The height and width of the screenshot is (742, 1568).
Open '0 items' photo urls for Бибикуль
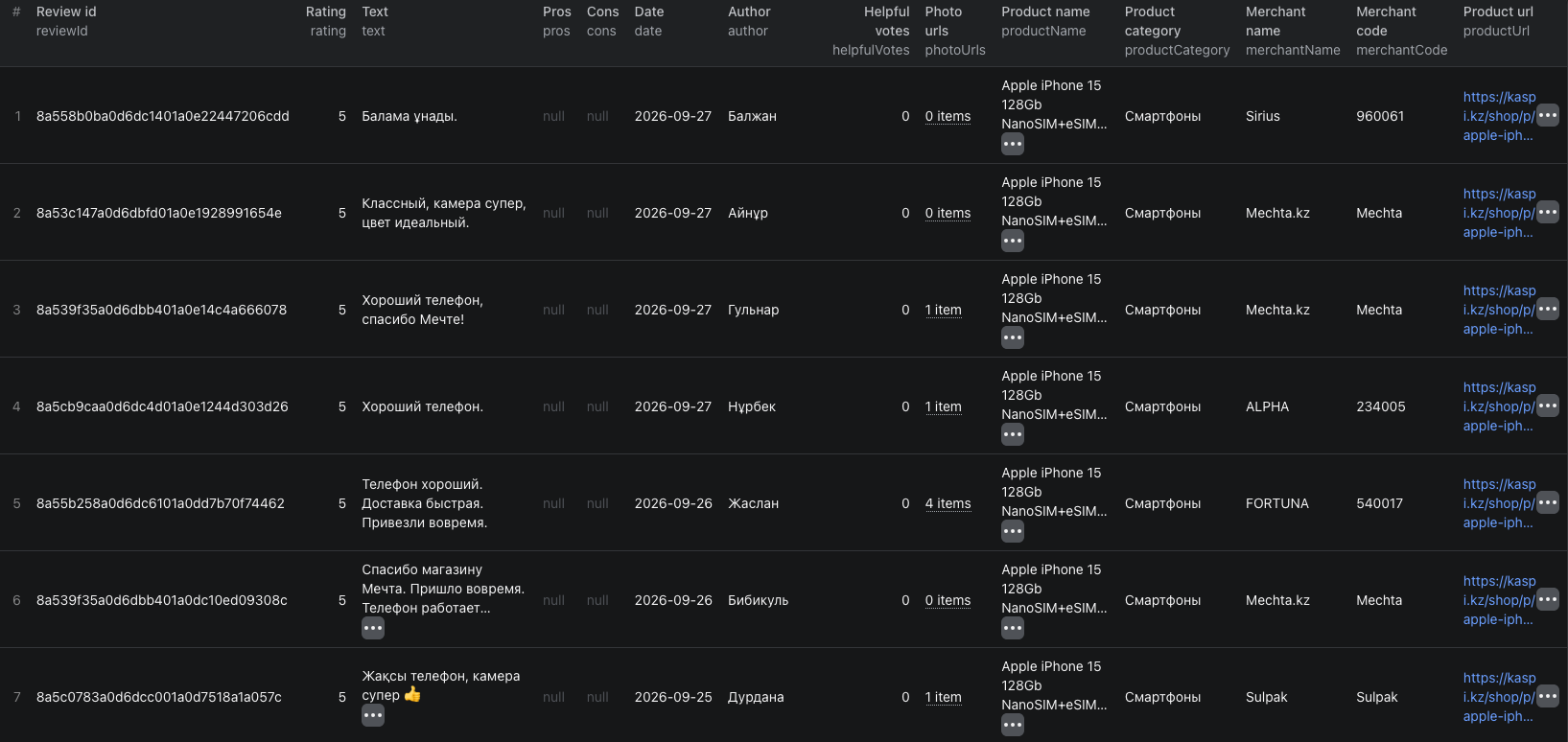(x=948, y=600)
